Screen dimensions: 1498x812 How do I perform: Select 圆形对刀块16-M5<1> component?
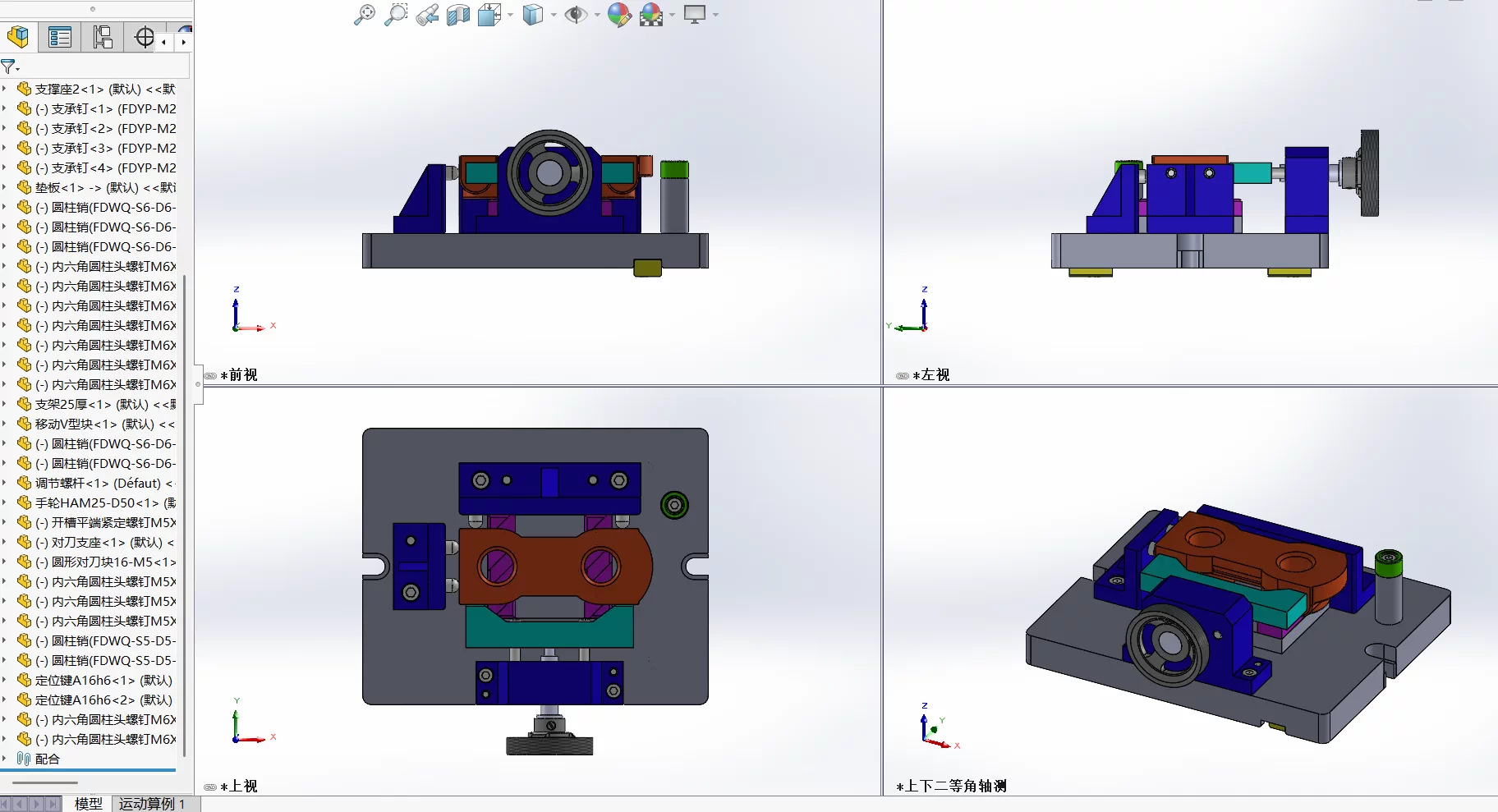[x=96, y=562]
